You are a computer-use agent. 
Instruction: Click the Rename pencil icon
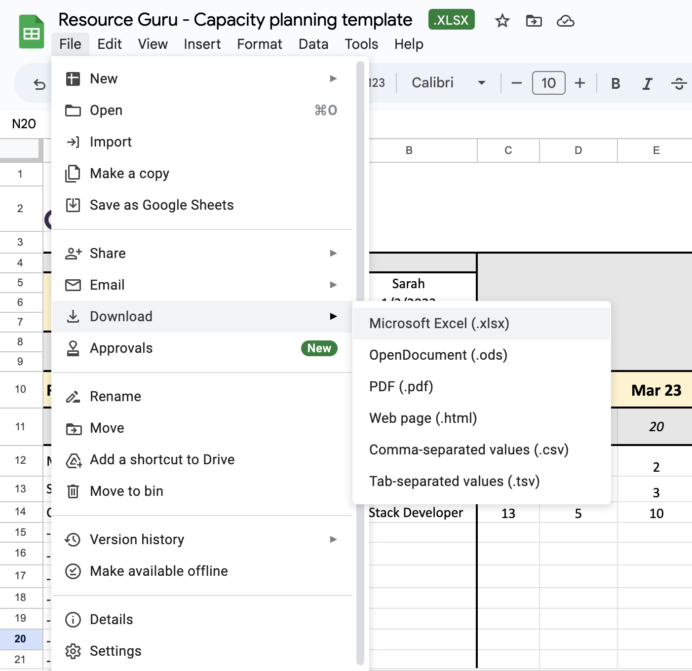click(73, 396)
